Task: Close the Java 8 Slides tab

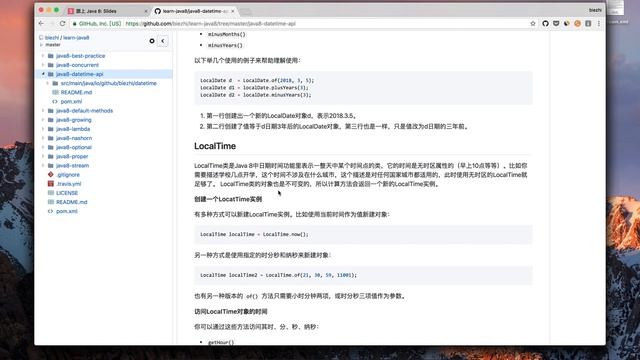Action: point(146,11)
